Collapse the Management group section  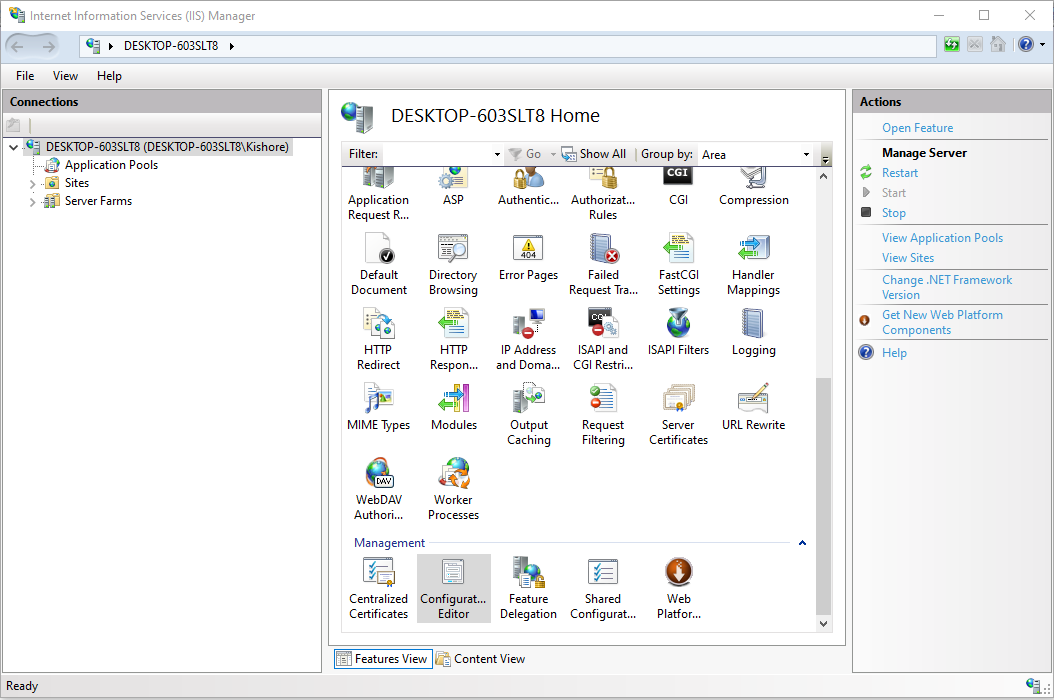802,543
